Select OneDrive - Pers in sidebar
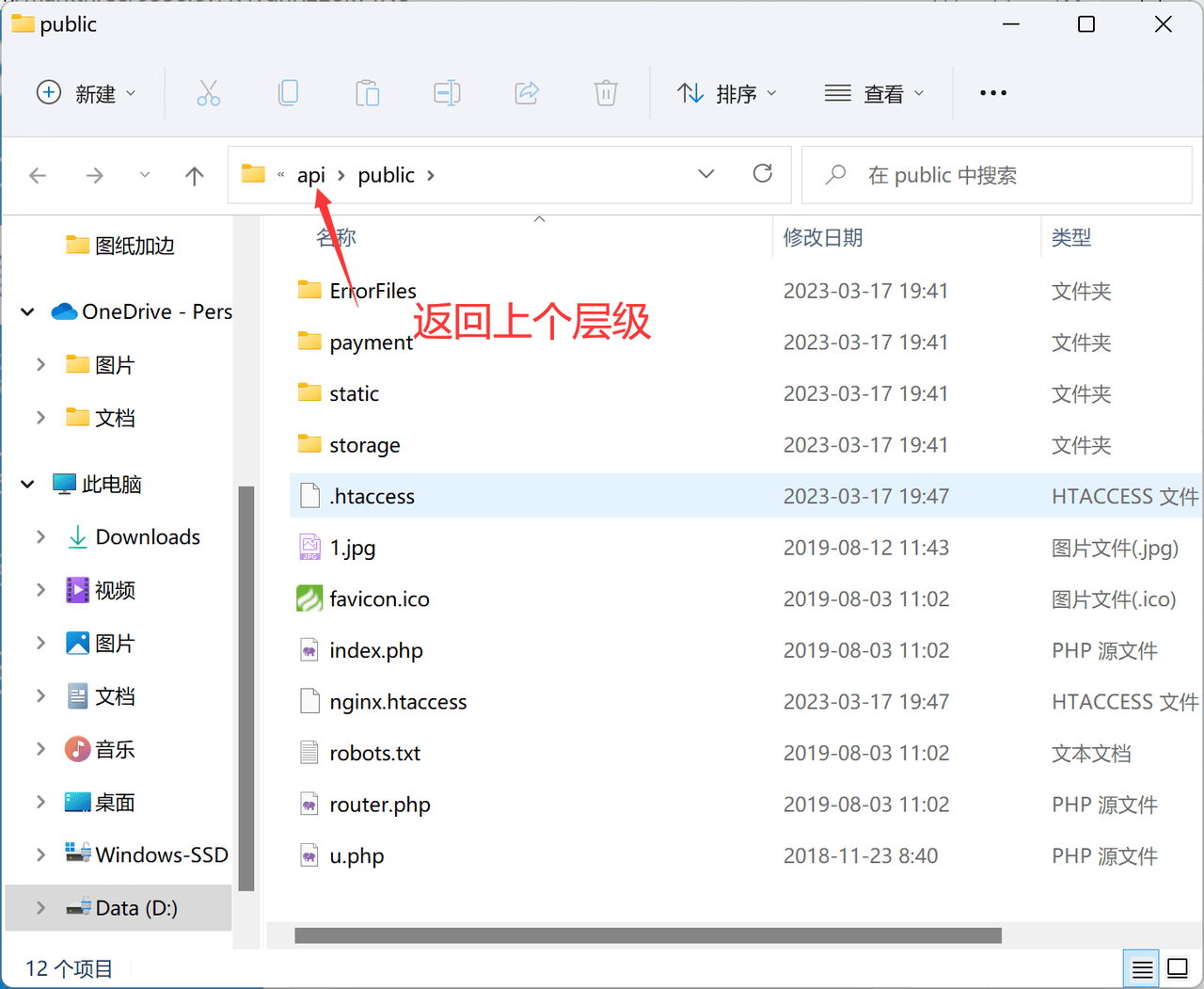Screen dimensions: 1204x989 [141, 311]
